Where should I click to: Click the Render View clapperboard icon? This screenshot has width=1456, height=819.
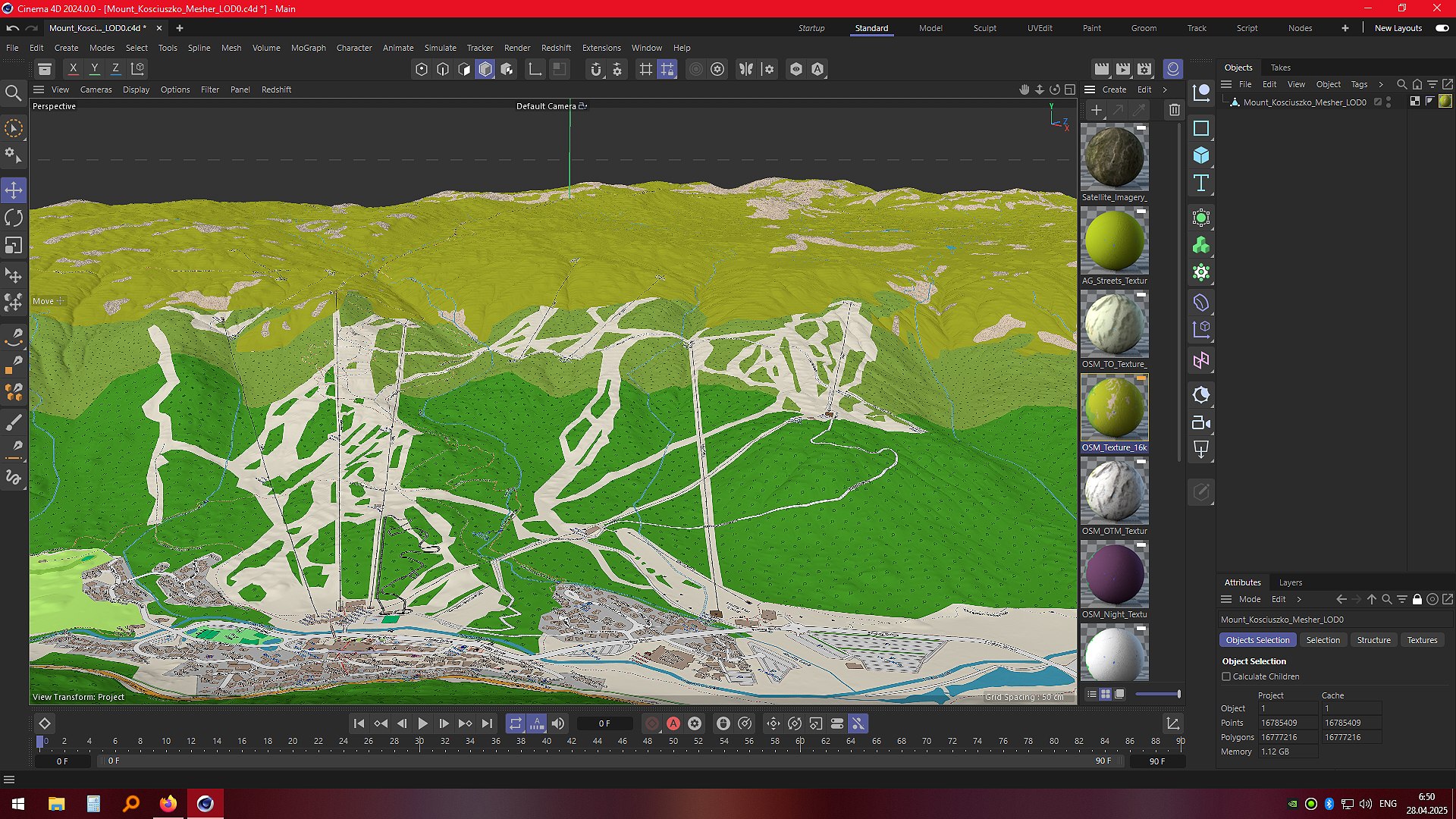pyautogui.click(x=1102, y=69)
